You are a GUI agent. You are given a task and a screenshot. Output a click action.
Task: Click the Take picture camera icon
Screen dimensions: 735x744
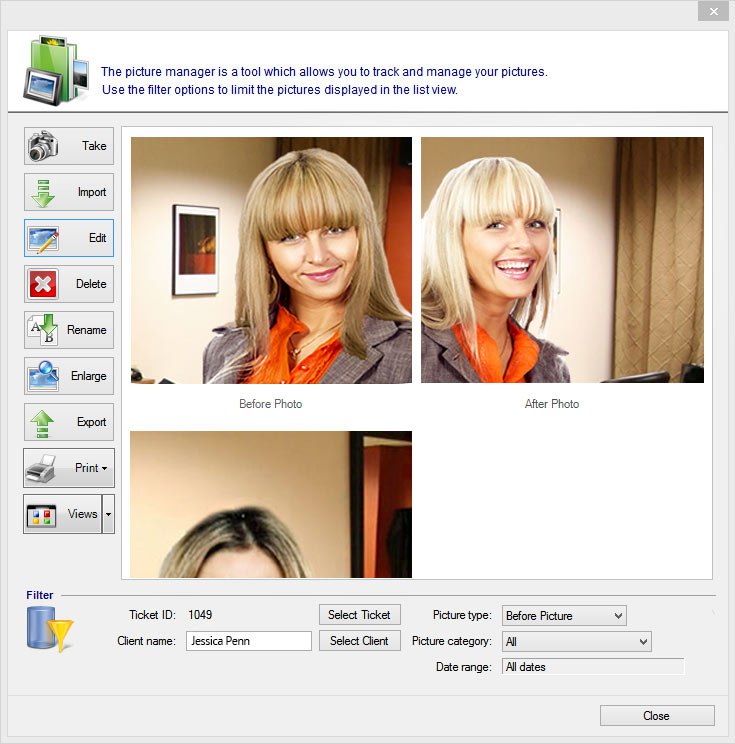tap(68, 146)
